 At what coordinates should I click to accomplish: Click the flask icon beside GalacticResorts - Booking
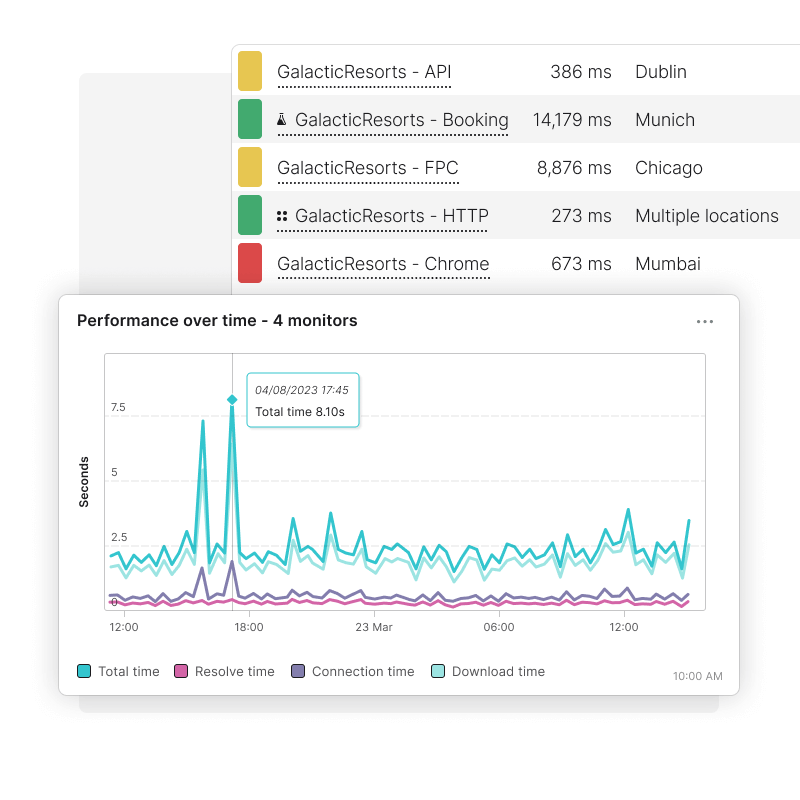pos(282,119)
